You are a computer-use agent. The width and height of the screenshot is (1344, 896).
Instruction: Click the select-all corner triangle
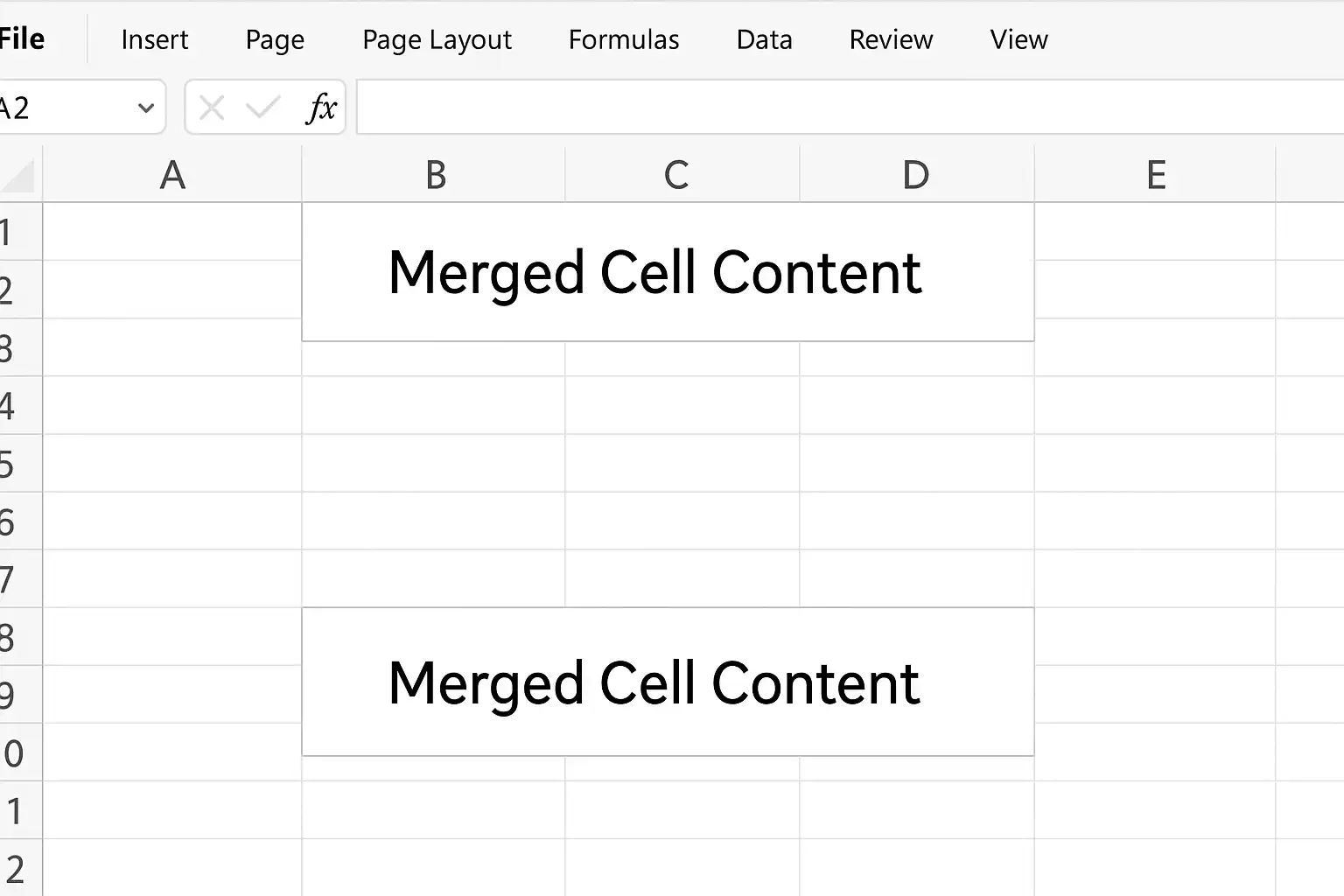[x=17, y=175]
